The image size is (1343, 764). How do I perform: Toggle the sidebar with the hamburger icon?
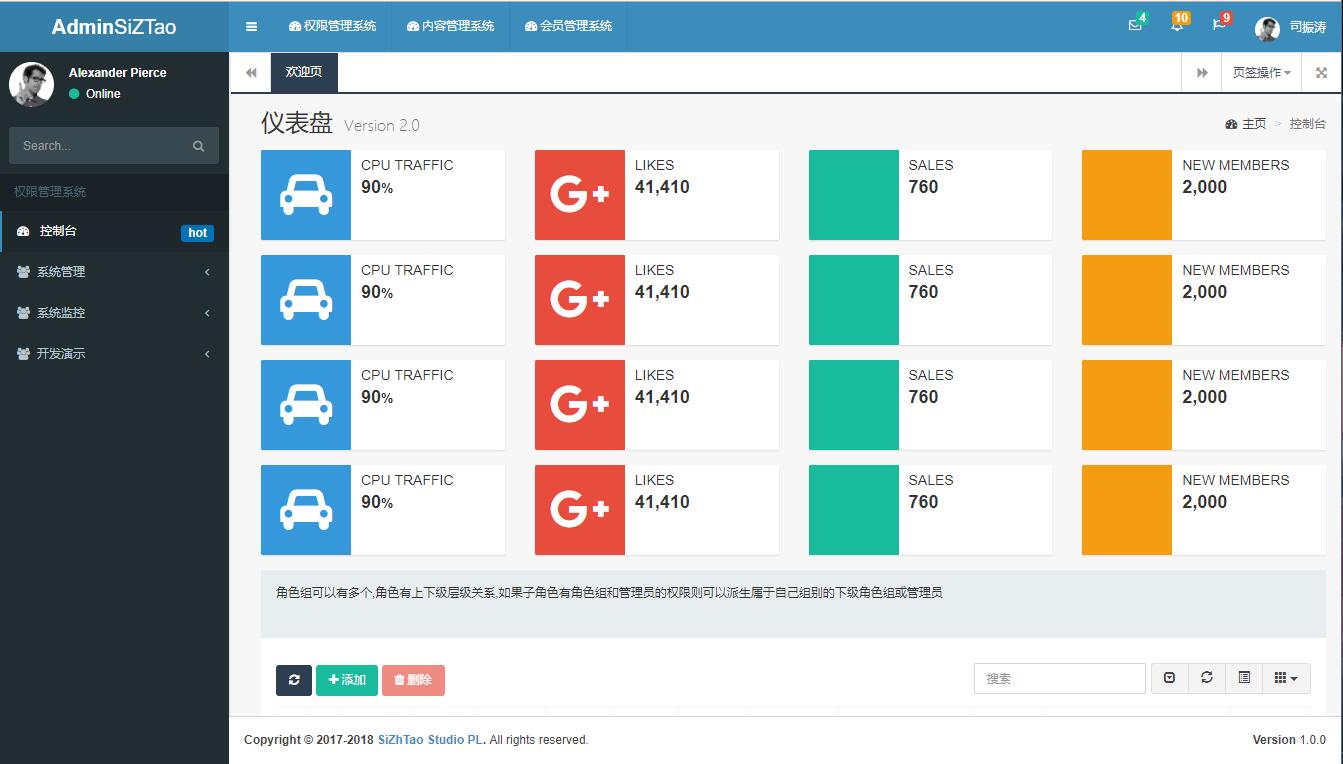pos(251,26)
